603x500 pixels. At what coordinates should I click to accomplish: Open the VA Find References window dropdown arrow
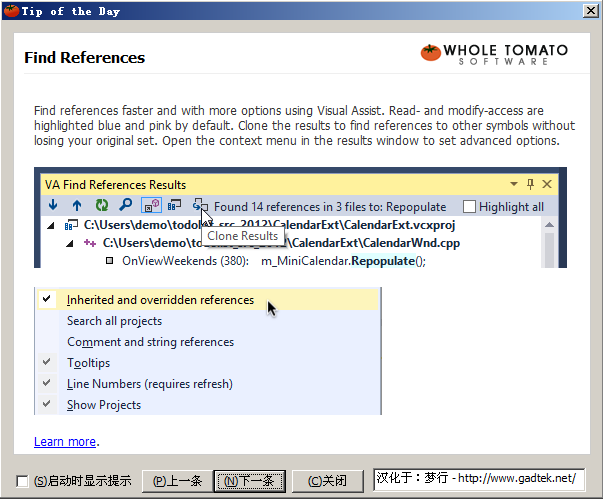(x=514, y=184)
